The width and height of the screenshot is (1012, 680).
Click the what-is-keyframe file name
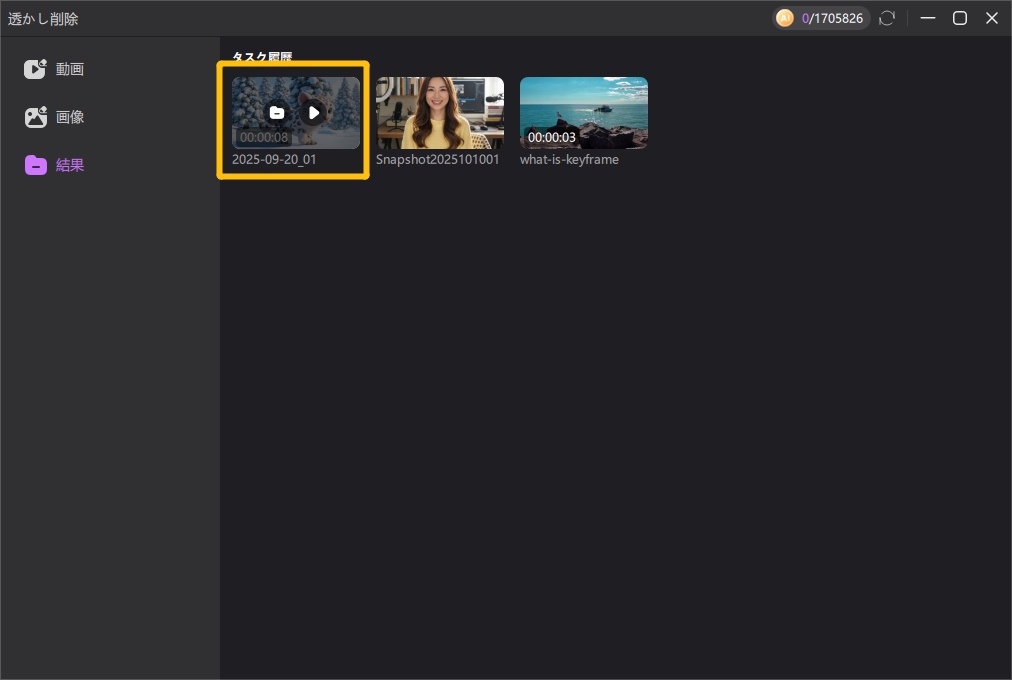569,159
